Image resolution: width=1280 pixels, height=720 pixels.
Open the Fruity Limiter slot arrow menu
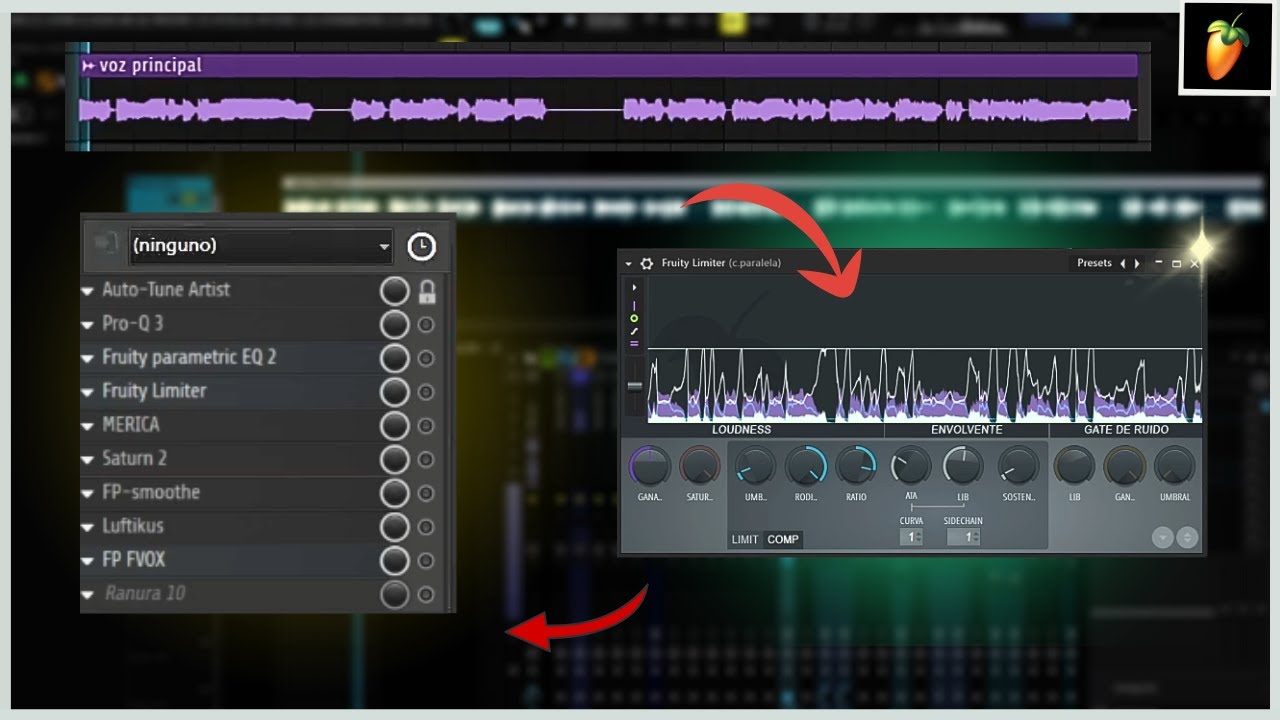[88, 392]
